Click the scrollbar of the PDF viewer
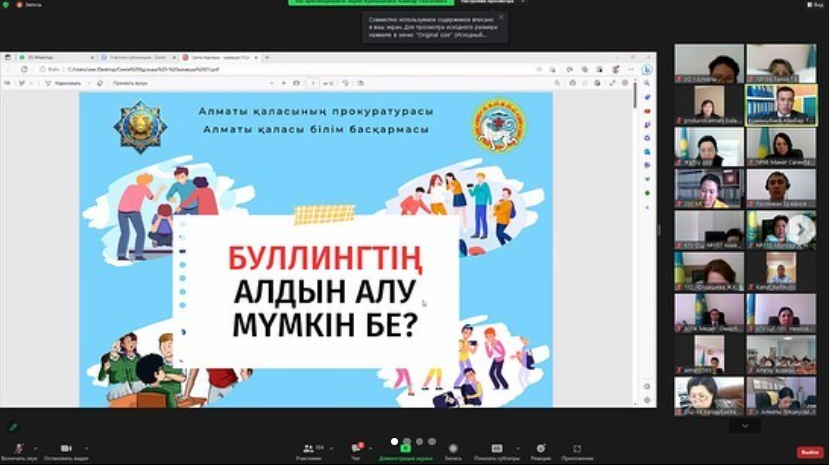This screenshot has height=465, width=830. coord(636,95)
